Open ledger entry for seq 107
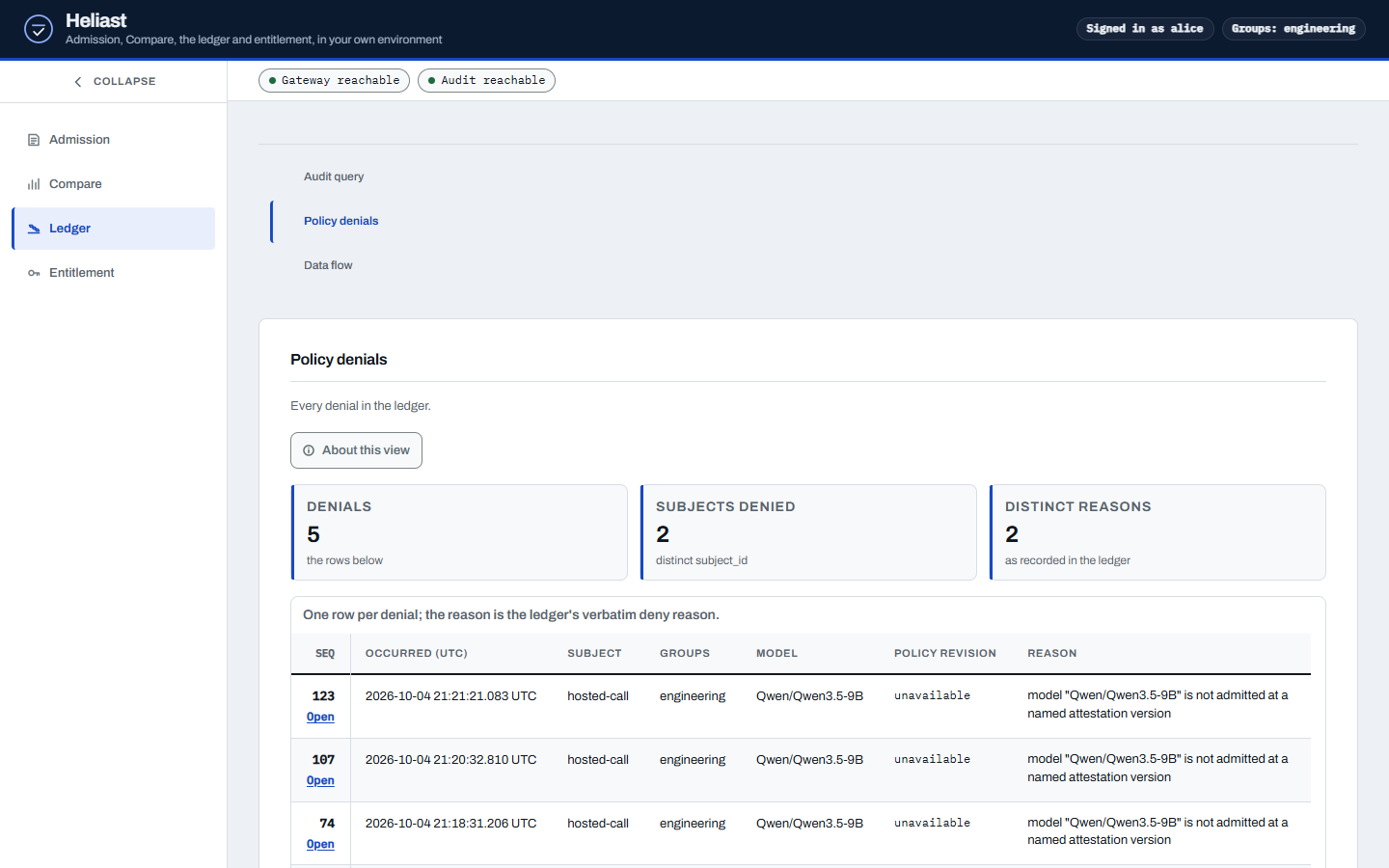The image size is (1389, 868). click(320, 780)
